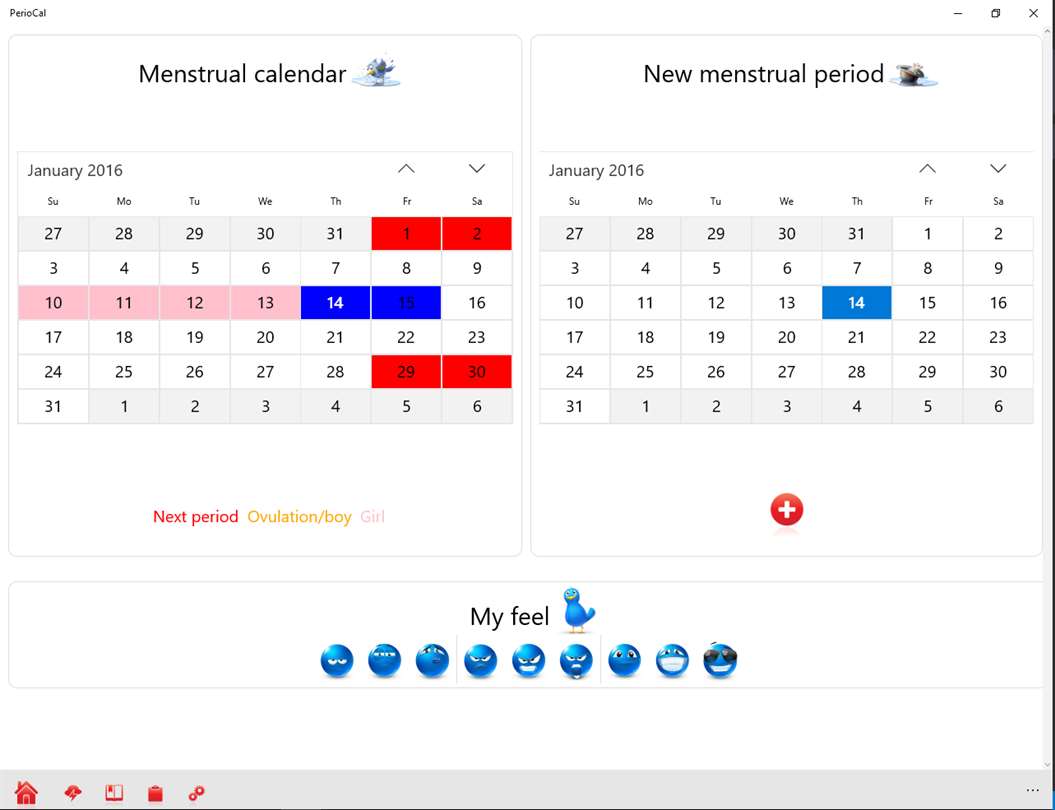
Task: Select day 24 in Menstrual calendar
Action: (x=53, y=371)
